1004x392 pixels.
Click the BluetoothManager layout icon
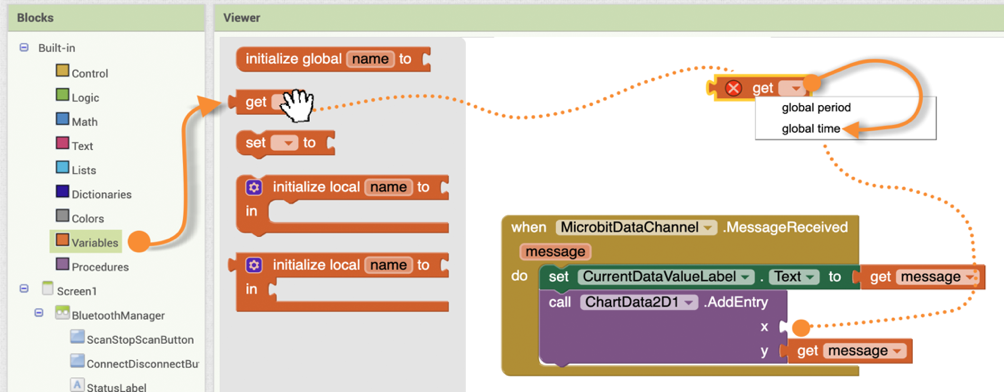62,313
